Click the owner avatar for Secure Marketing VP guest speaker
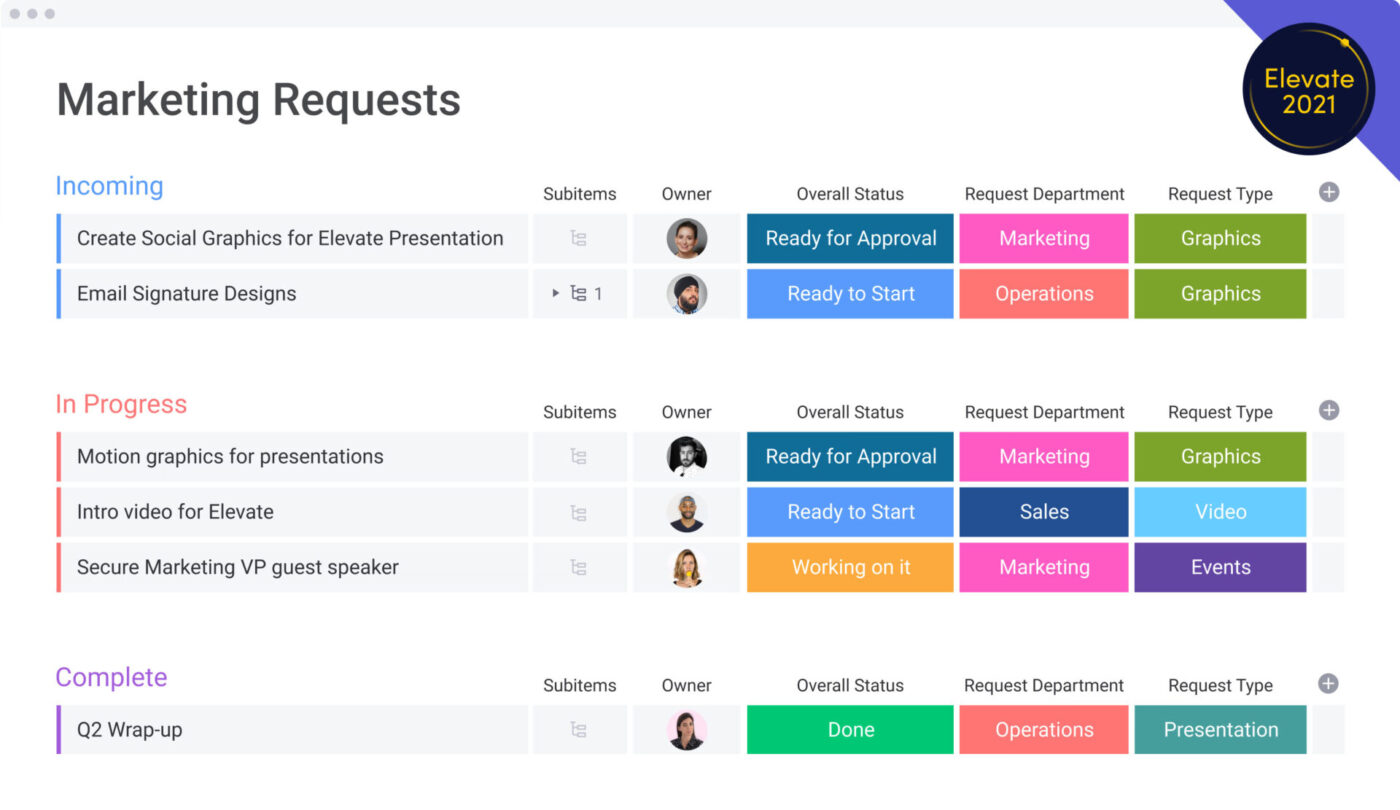Screen dimensions: 1400x810 pos(686,567)
